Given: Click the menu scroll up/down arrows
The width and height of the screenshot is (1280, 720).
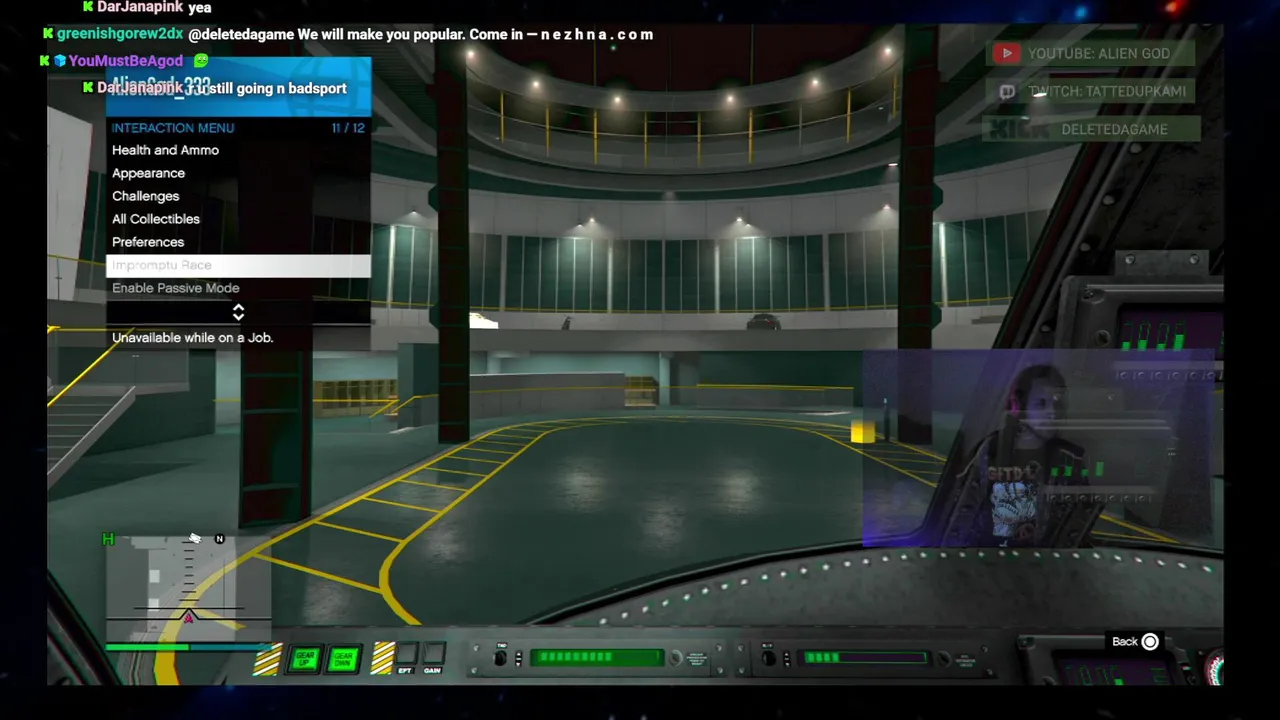Looking at the screenshot, I should (x=238, y=313).
